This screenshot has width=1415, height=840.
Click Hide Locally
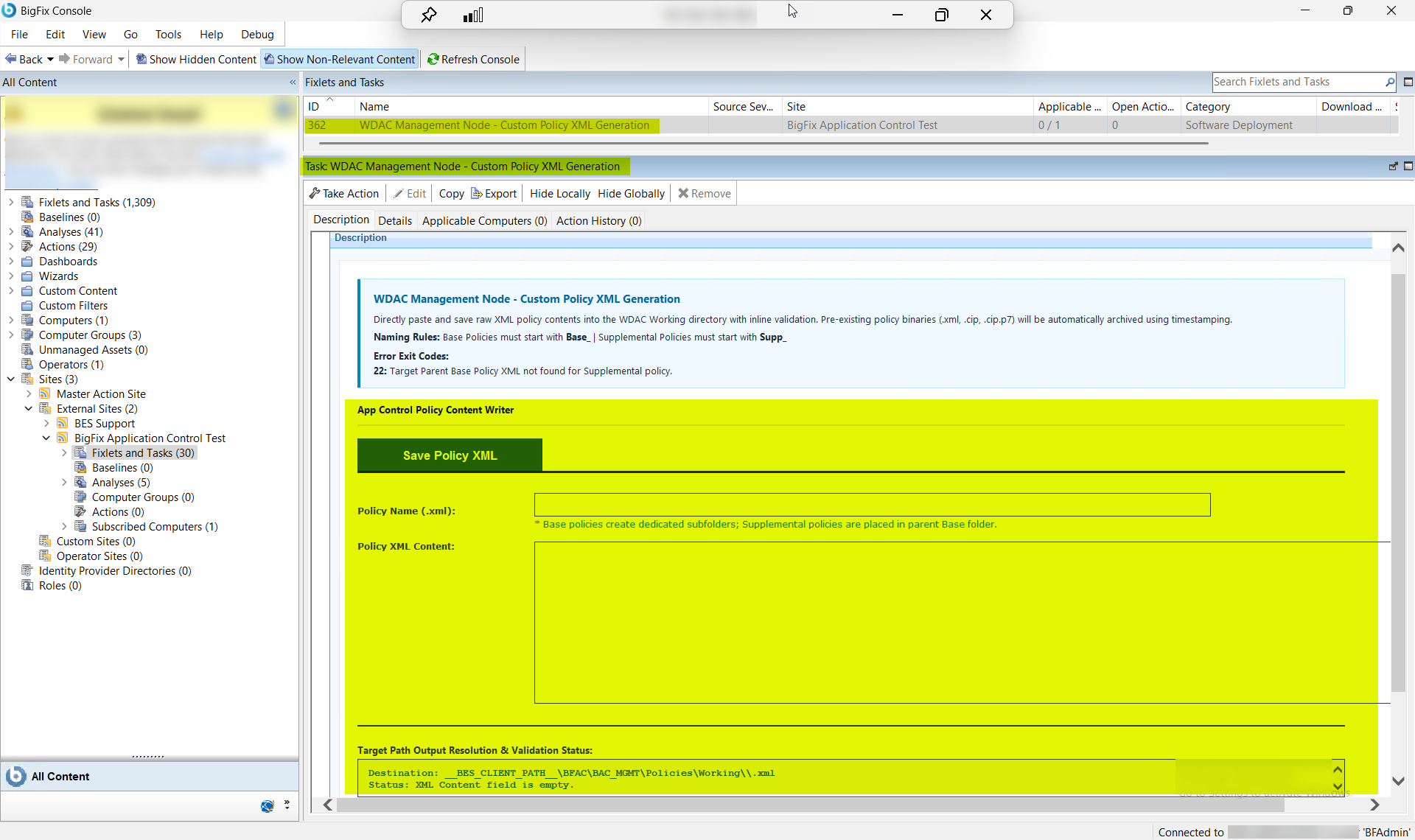560,193
